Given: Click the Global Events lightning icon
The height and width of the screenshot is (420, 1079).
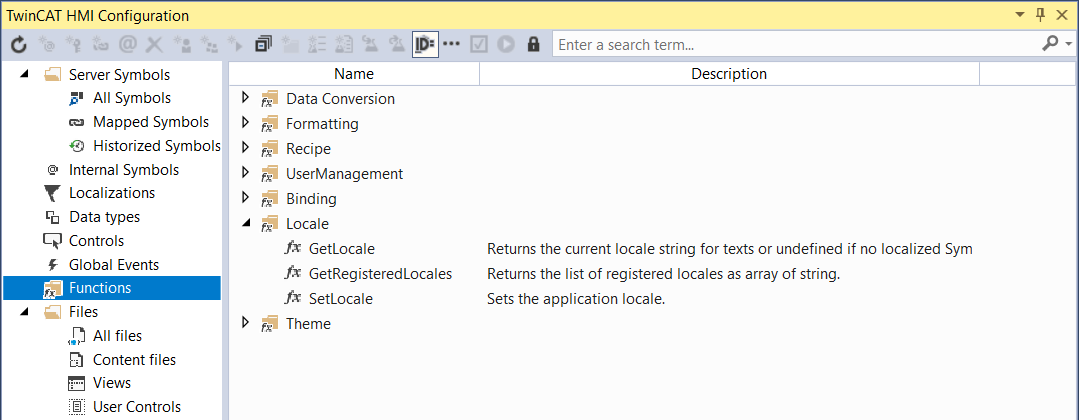Looking at the screenshot, I should point(52,265).
